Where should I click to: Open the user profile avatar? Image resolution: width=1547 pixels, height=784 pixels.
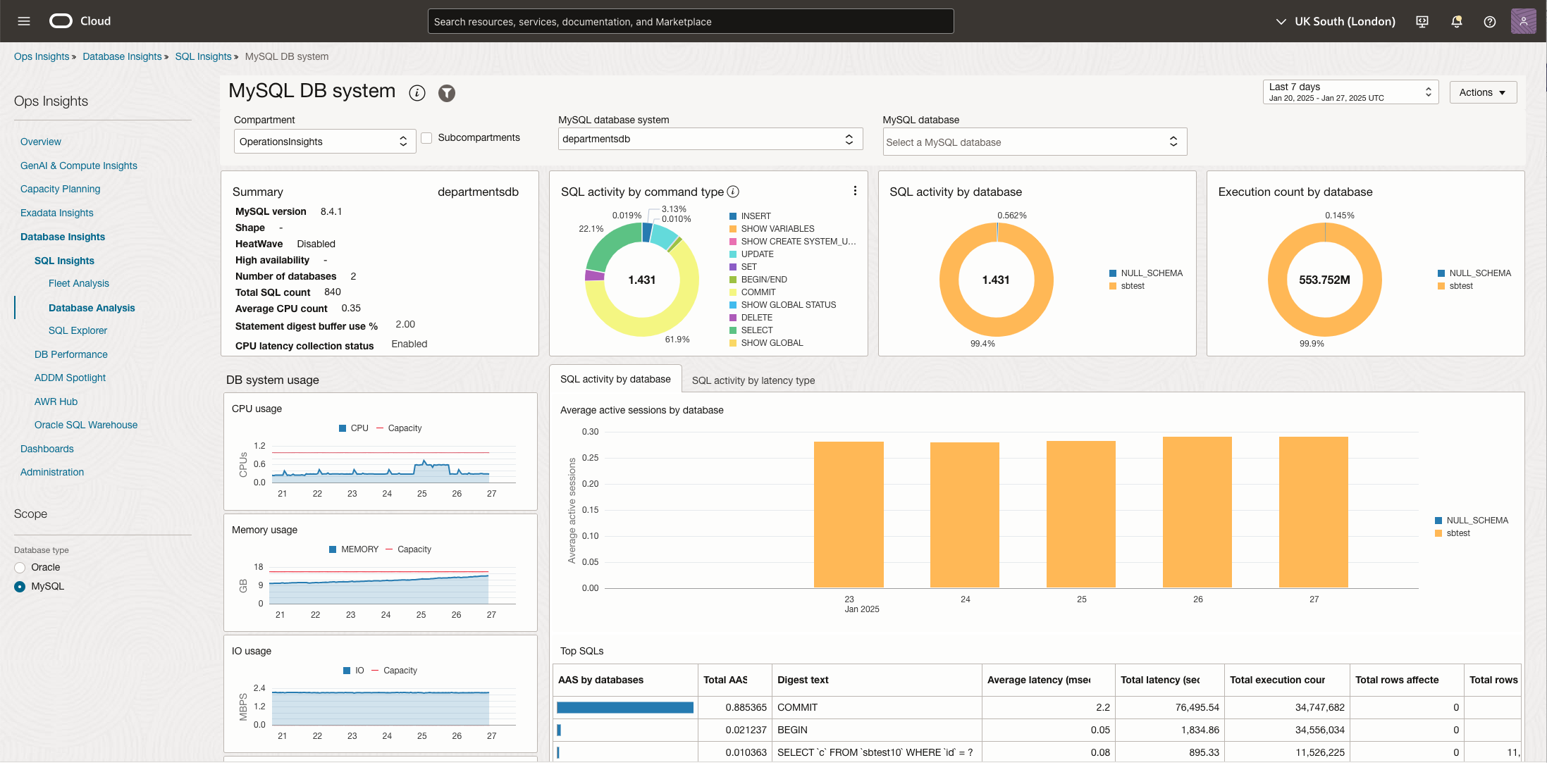(x=1523, y=21)
